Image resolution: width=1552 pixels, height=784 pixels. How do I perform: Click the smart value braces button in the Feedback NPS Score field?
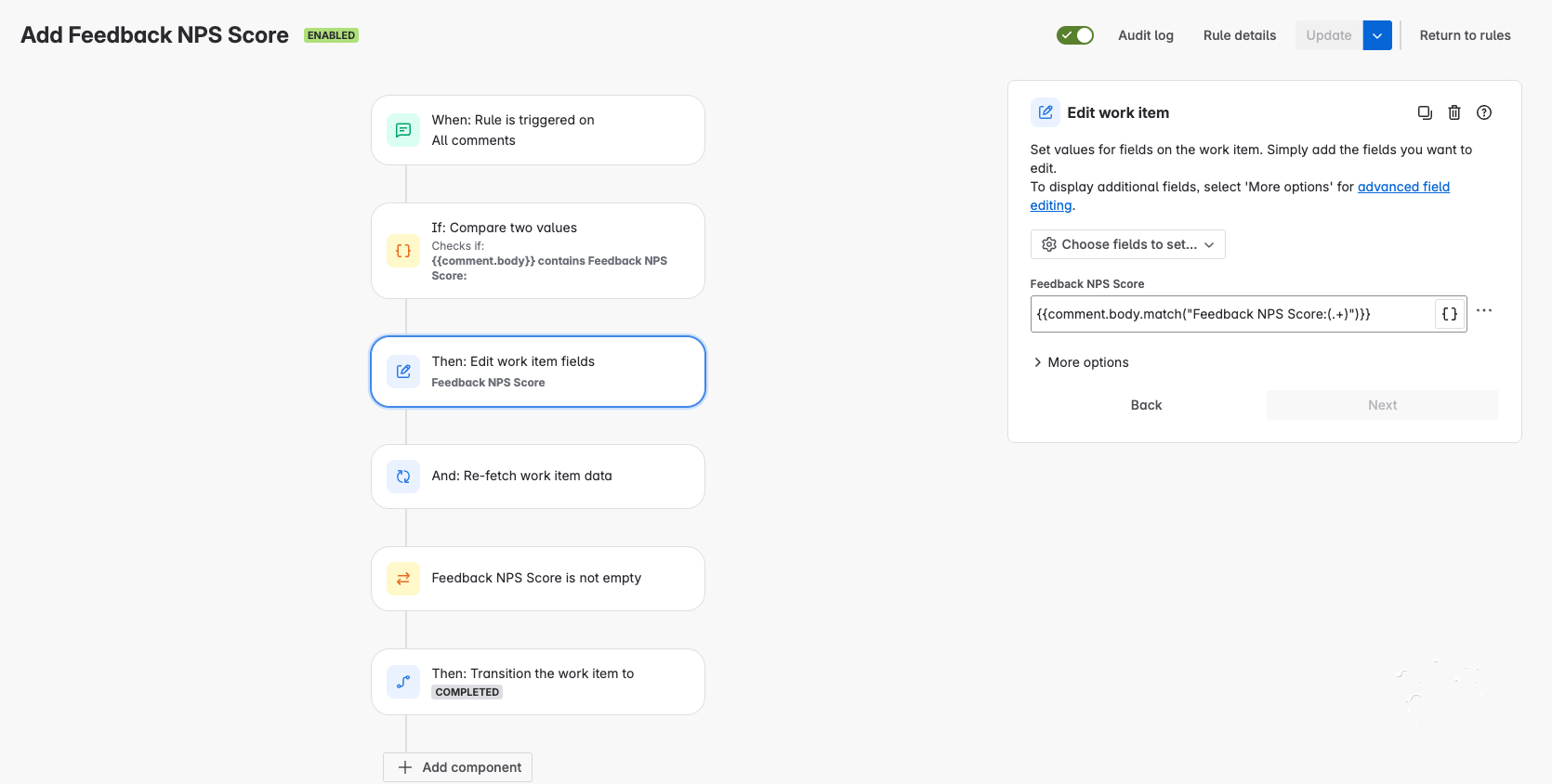[1450, 314]
